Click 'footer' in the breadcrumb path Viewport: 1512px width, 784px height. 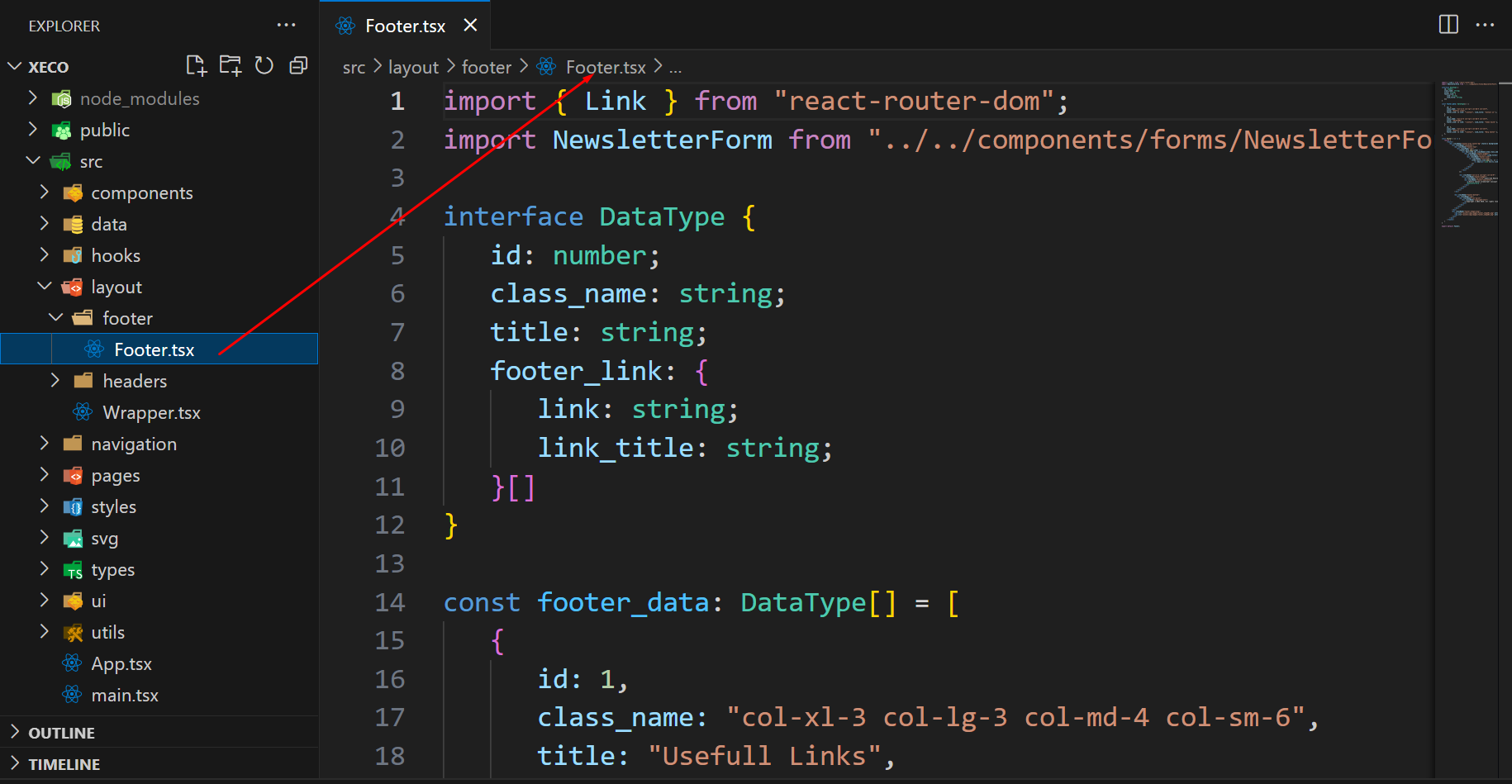point(487,68)
